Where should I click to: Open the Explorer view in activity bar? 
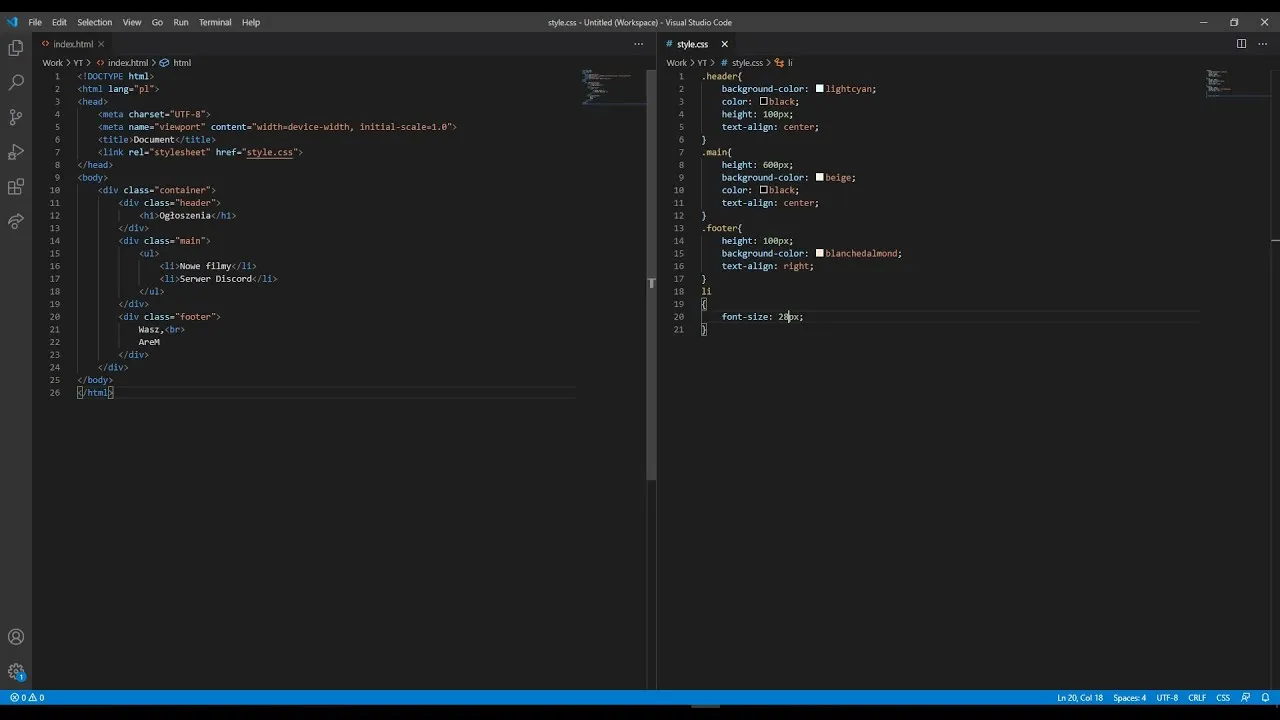pyautogui.click(x=16, y=48)
